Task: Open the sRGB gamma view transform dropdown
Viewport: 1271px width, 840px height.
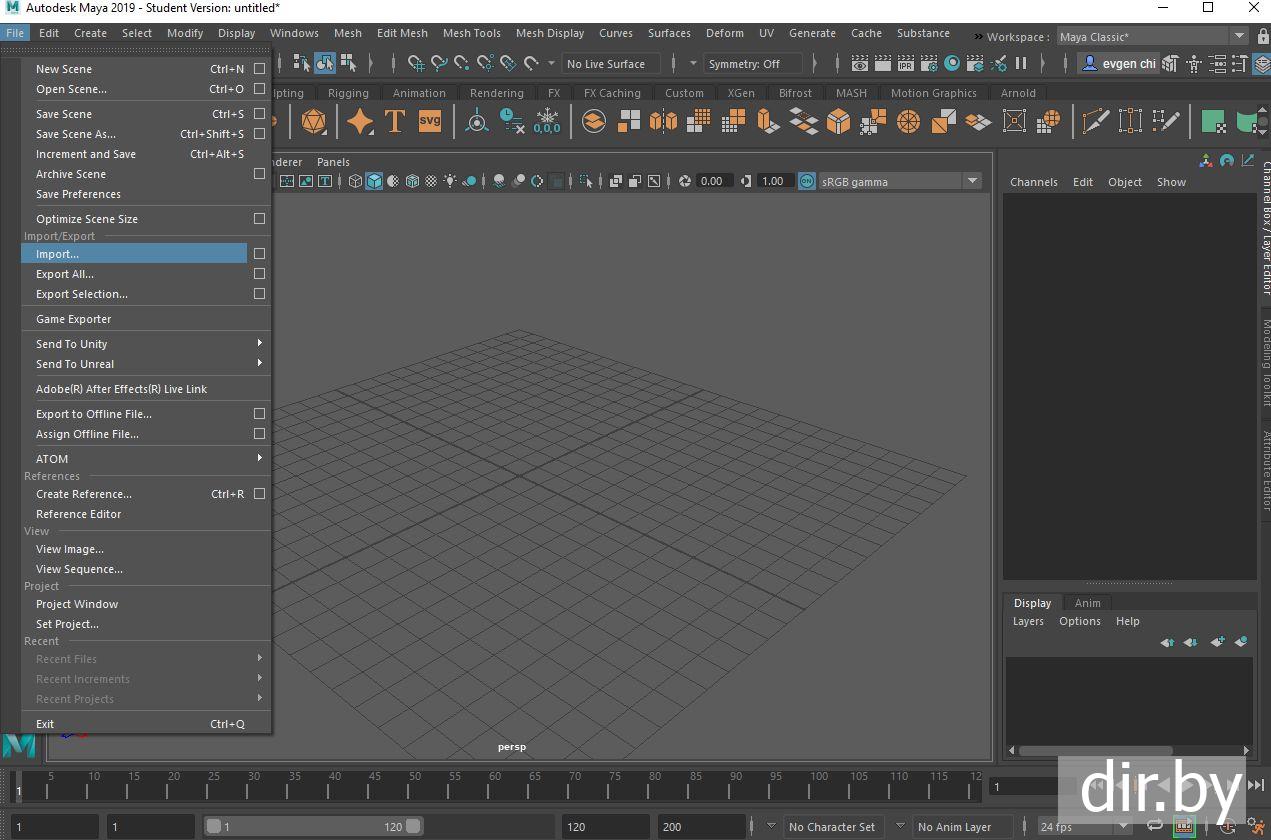Action: [x=971, y=181]
